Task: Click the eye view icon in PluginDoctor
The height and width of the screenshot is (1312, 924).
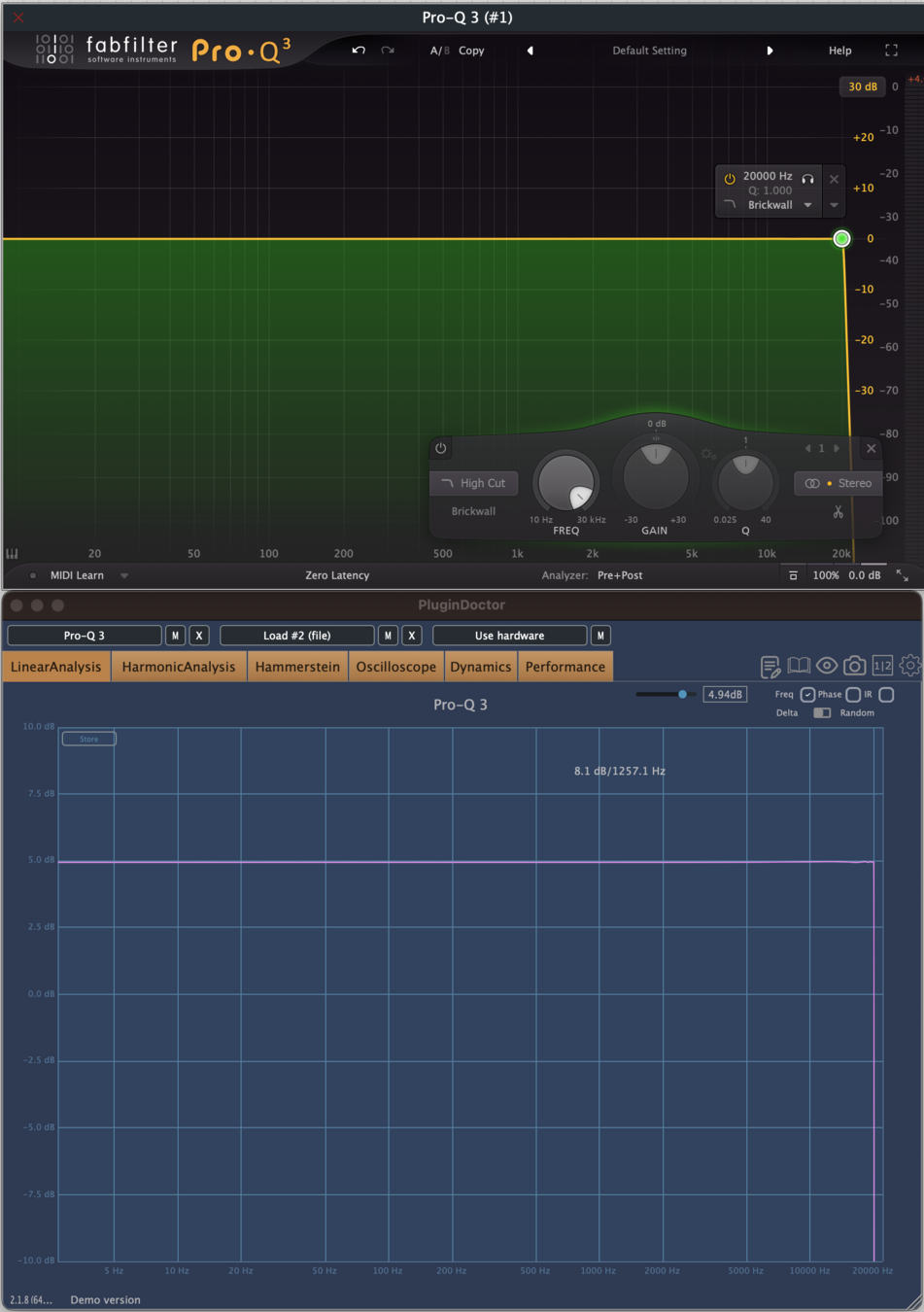Action: (x=827, y=666)
